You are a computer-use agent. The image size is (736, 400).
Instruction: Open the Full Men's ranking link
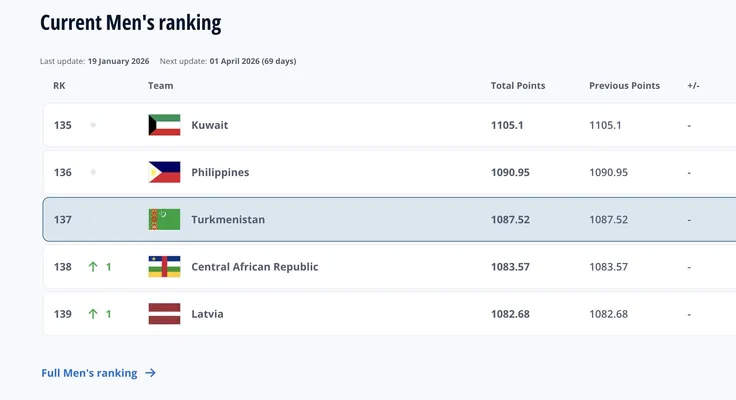[x=89, y=373]
